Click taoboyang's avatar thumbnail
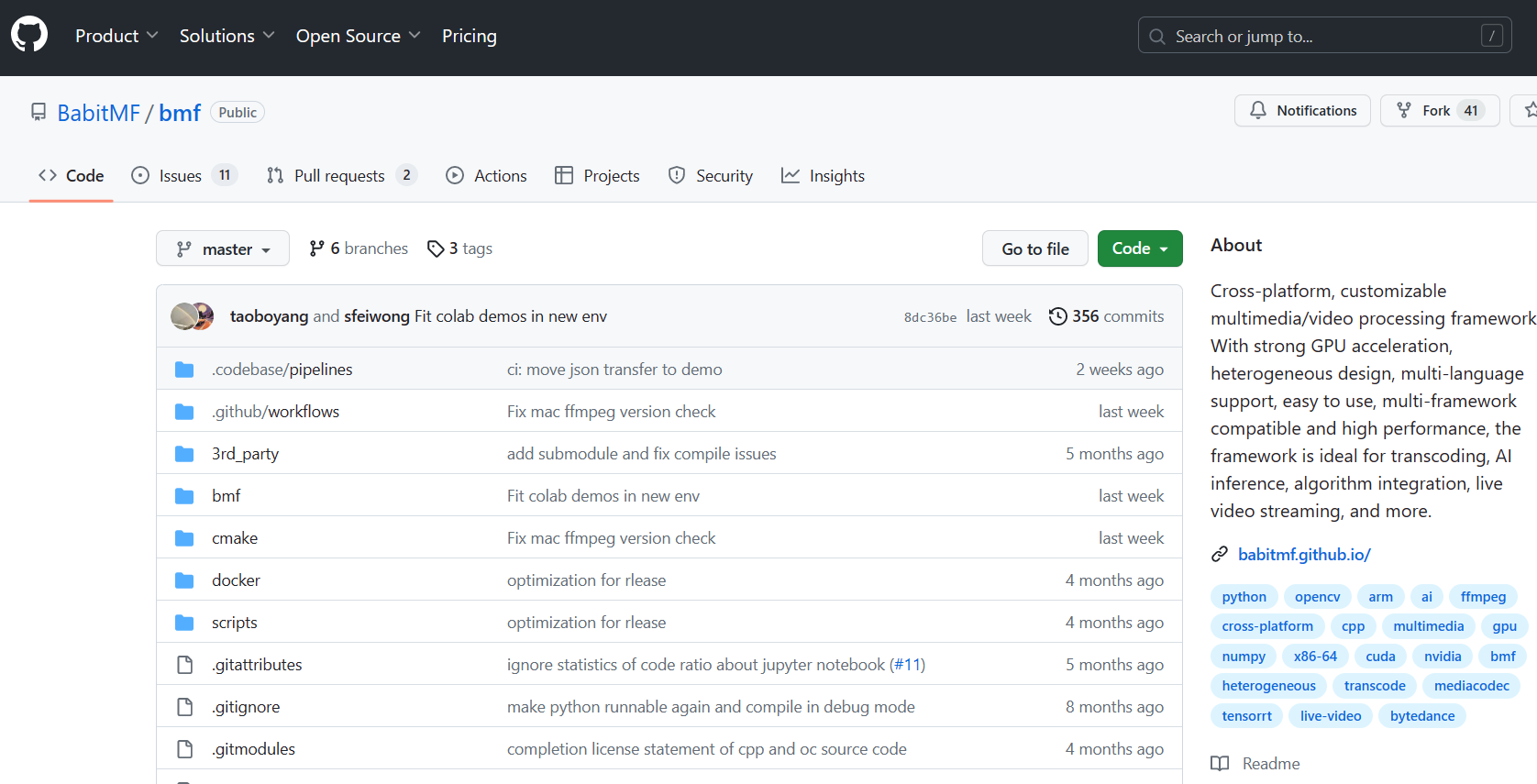Screen dimensions: 1537x784 [x=183, y=316]
